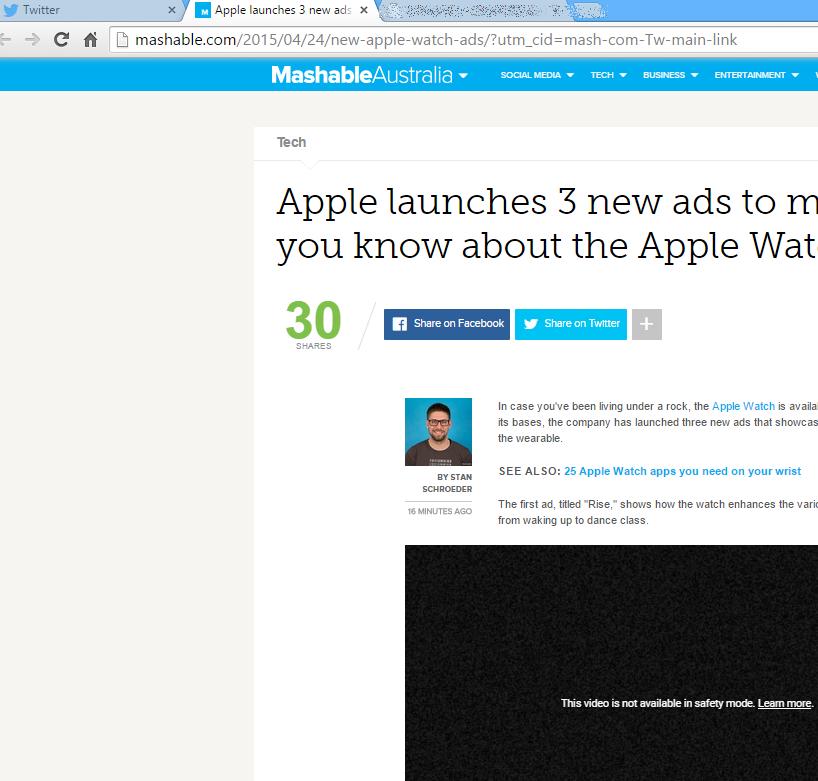This screenshot has height=781, width=818.
Task: Open the By Stan Schroeder author link
Action: coord(447,483)
